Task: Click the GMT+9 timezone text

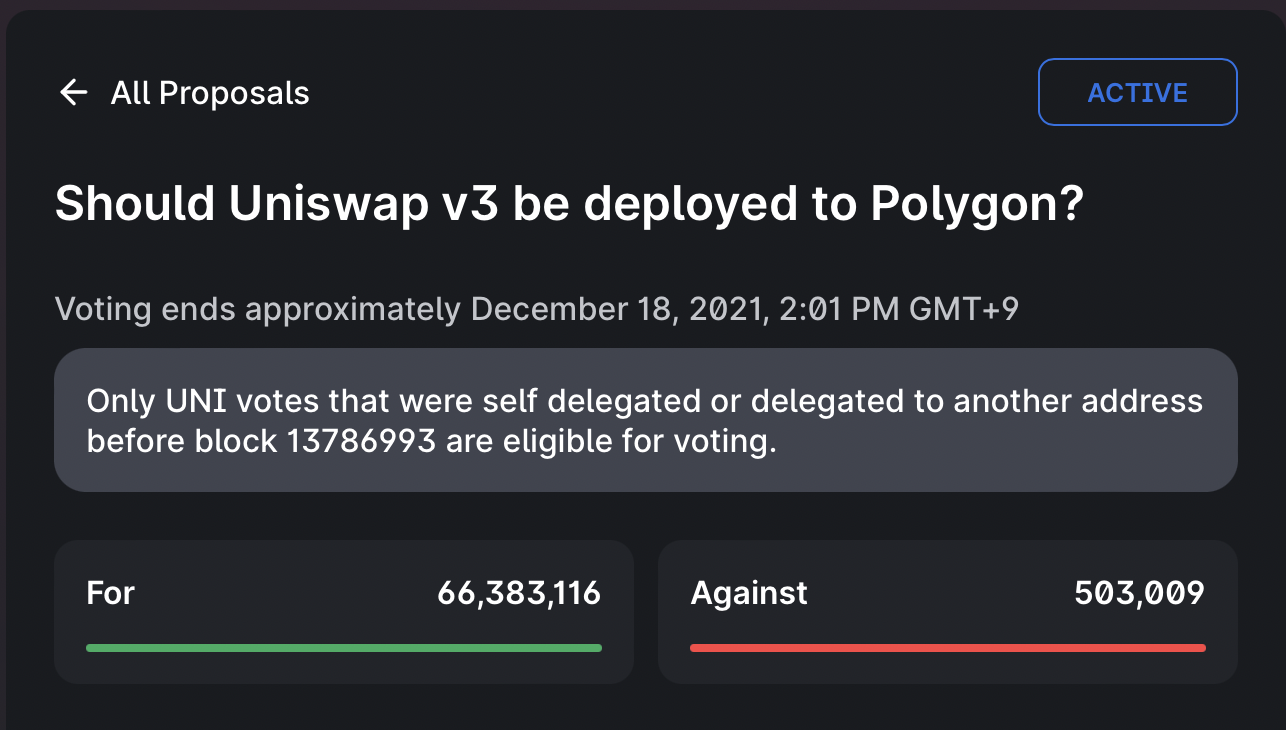Action: click(x=964, y=309)
